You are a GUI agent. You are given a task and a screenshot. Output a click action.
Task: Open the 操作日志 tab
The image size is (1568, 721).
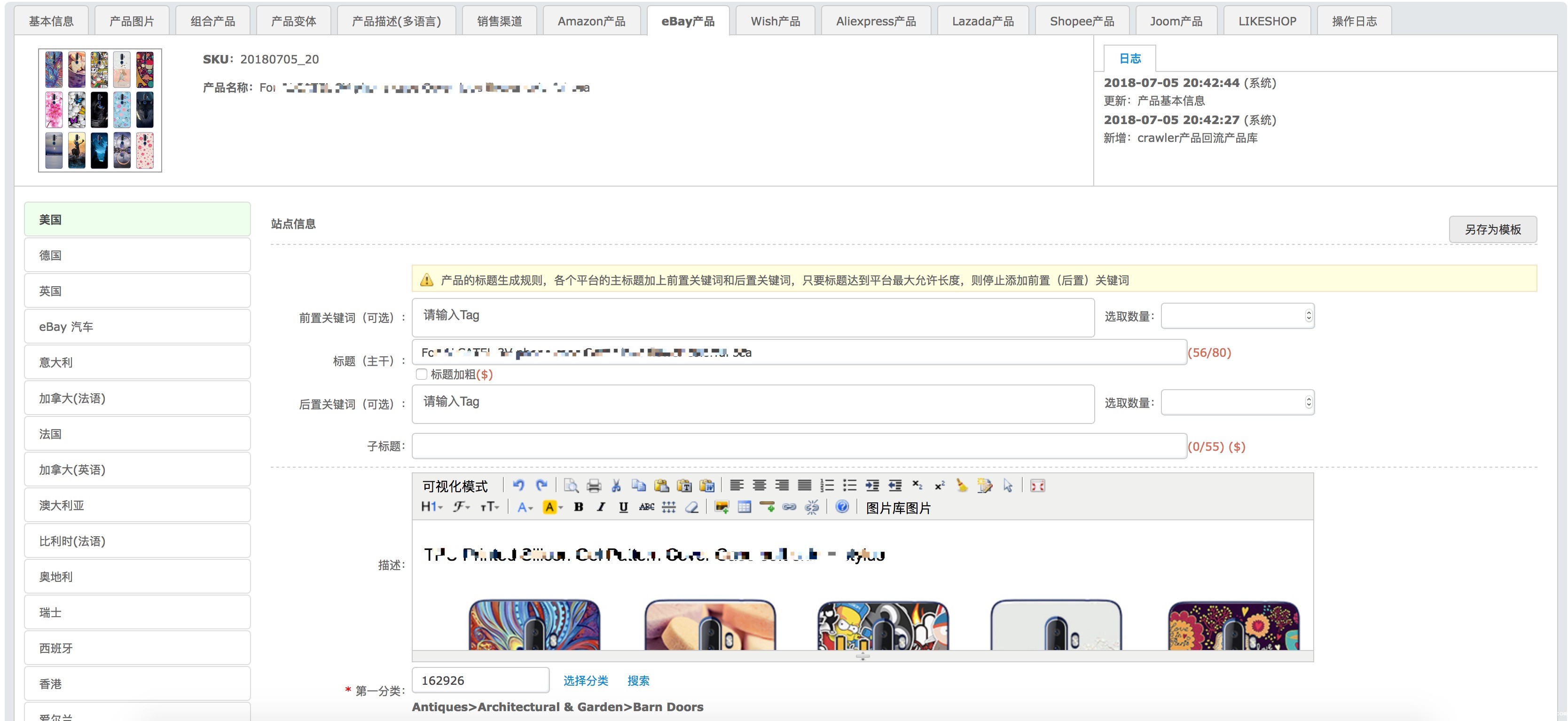(1354, 21)
